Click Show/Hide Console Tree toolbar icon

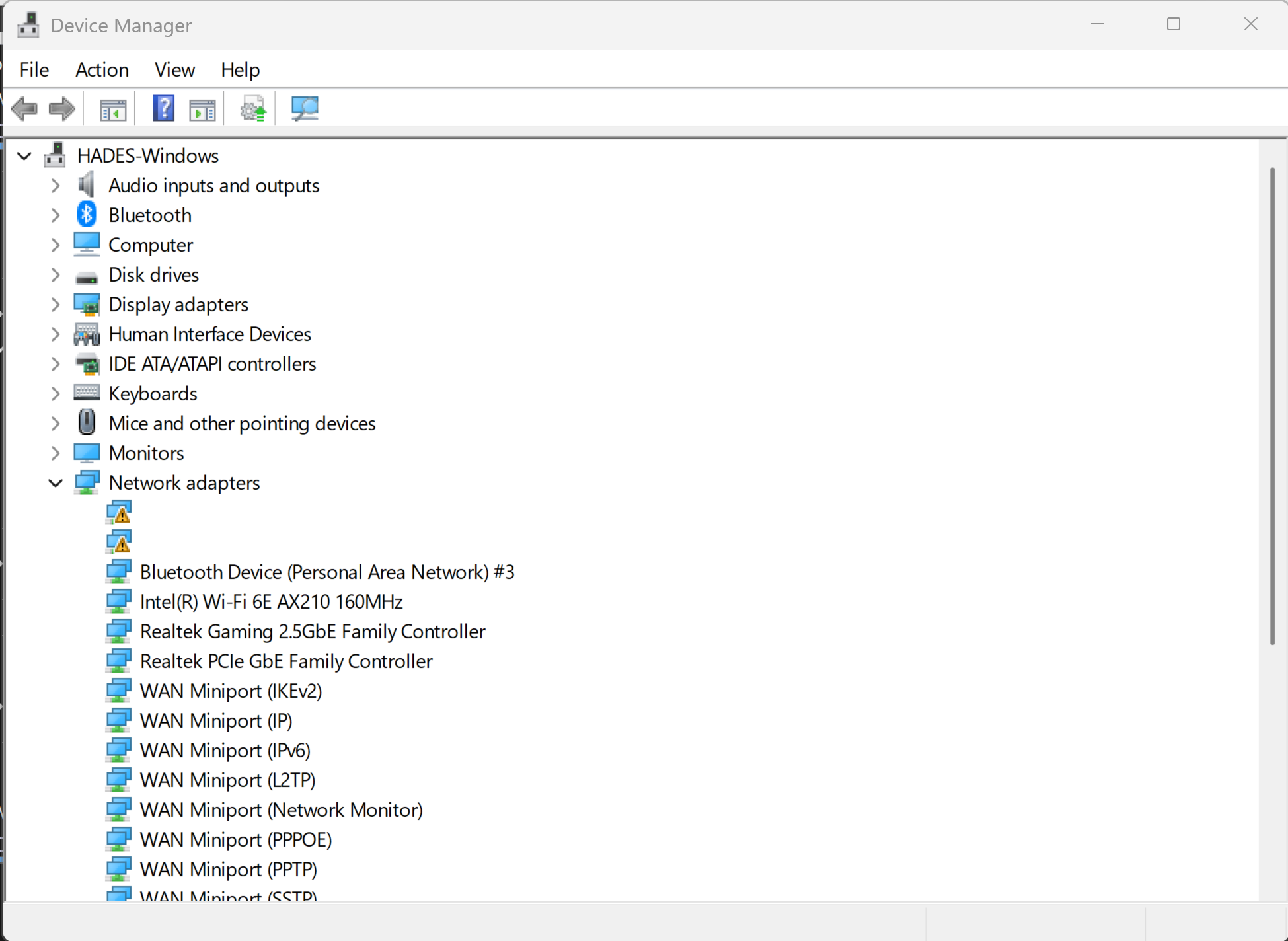pos(112,108)
